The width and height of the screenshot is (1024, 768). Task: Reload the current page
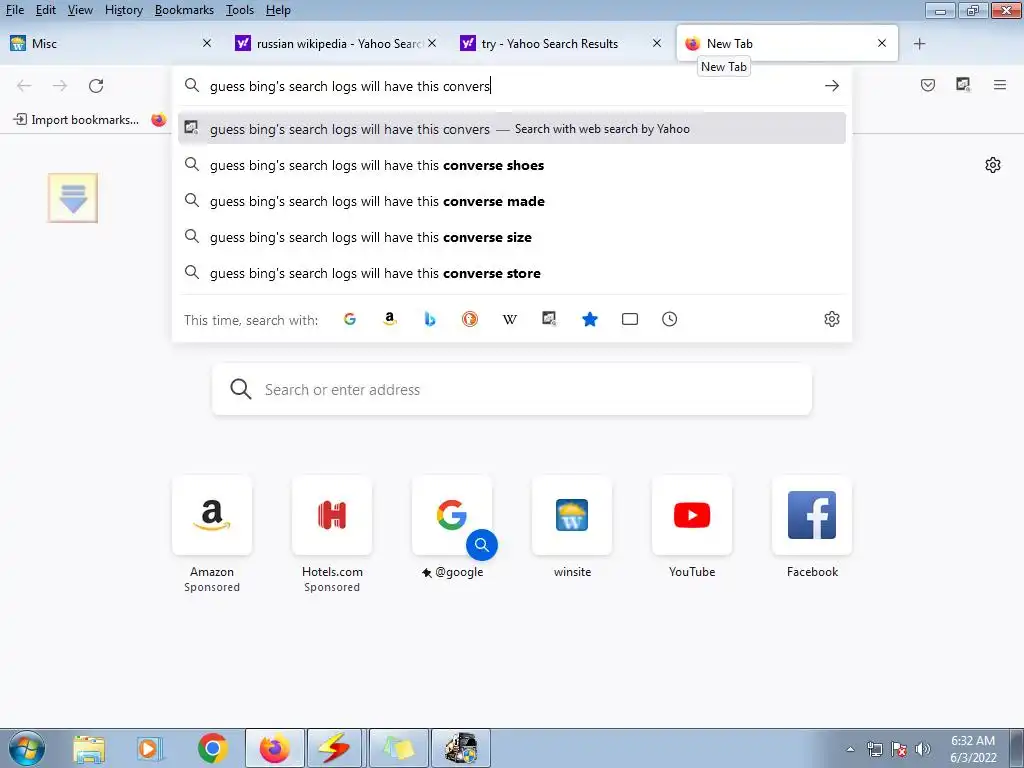96,86
